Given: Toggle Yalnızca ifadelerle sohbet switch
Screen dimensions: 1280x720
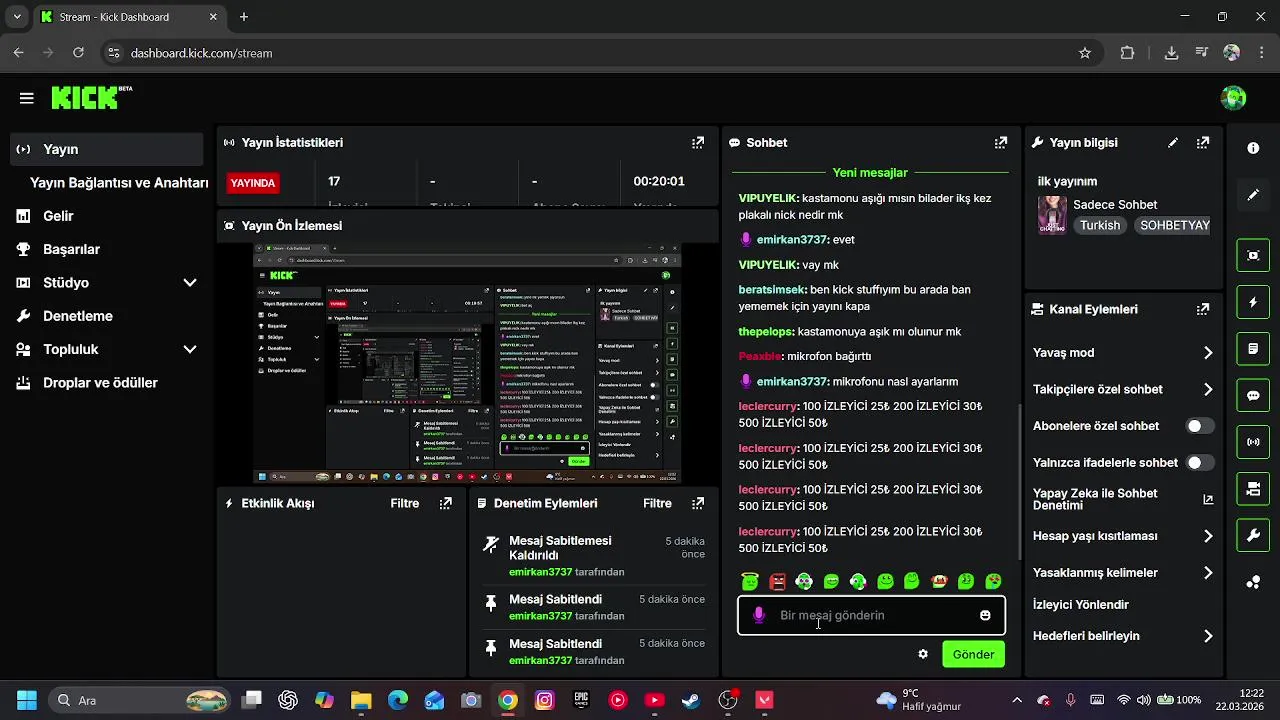Looking at the screenshot, I should click(x=1200, y=463).
